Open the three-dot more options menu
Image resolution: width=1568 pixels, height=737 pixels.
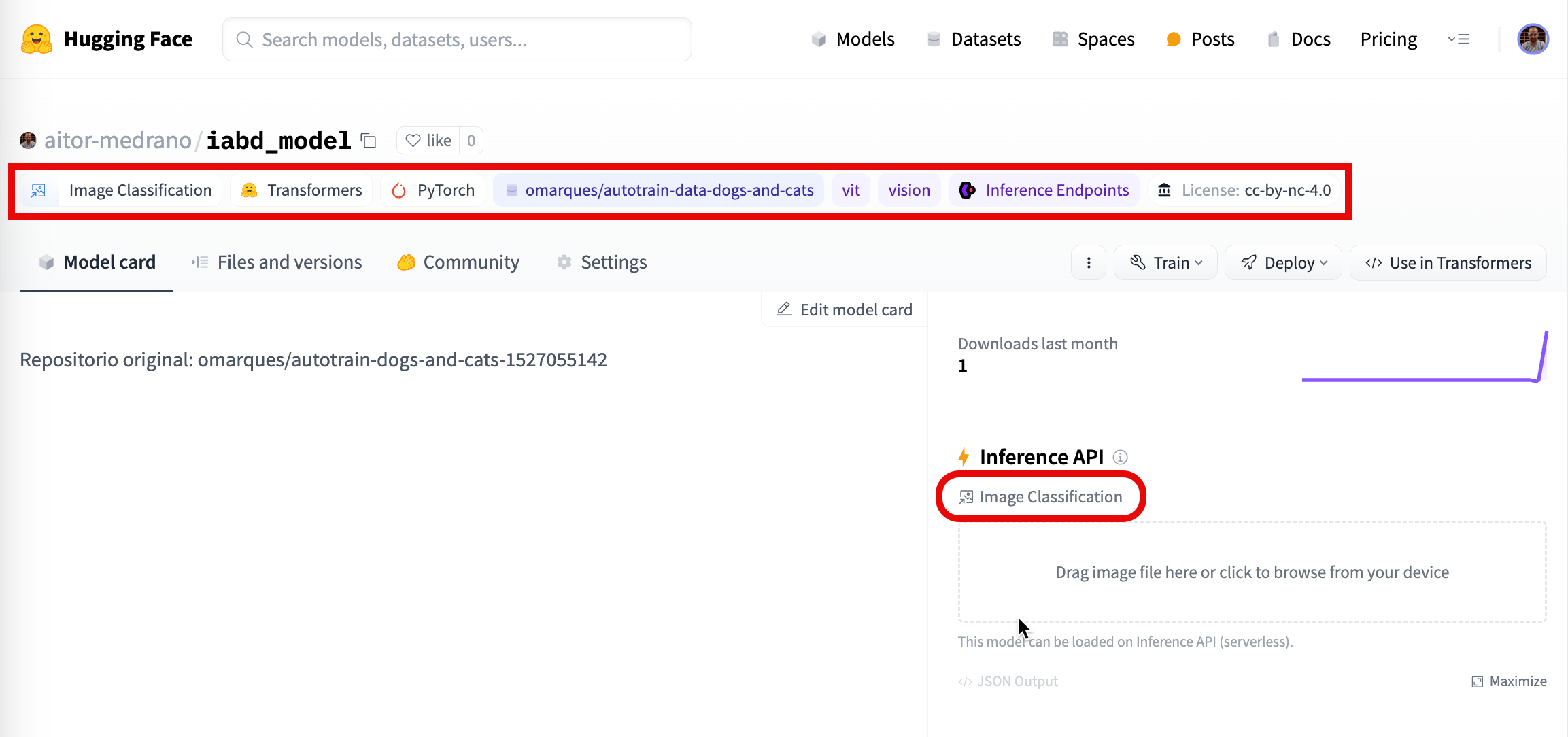pyautogui.click(x=1089, y=263)
